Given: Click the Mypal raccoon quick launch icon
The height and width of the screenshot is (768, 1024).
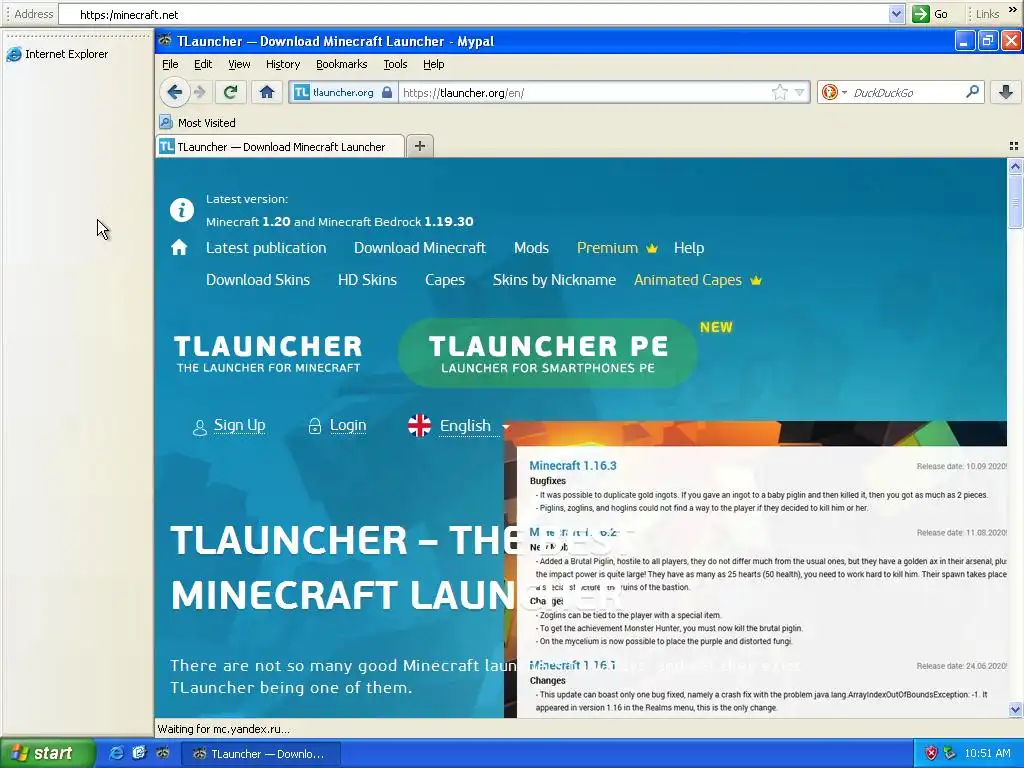Looking at the screenshot, I should [163, 754].
